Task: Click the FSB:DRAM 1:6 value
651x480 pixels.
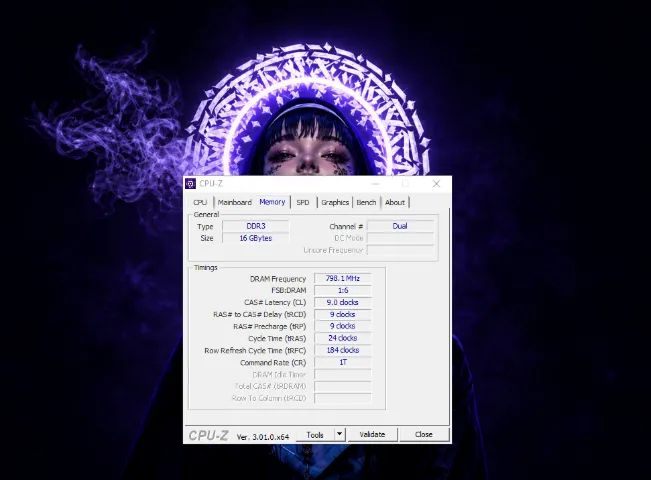Action: (343, 290)
